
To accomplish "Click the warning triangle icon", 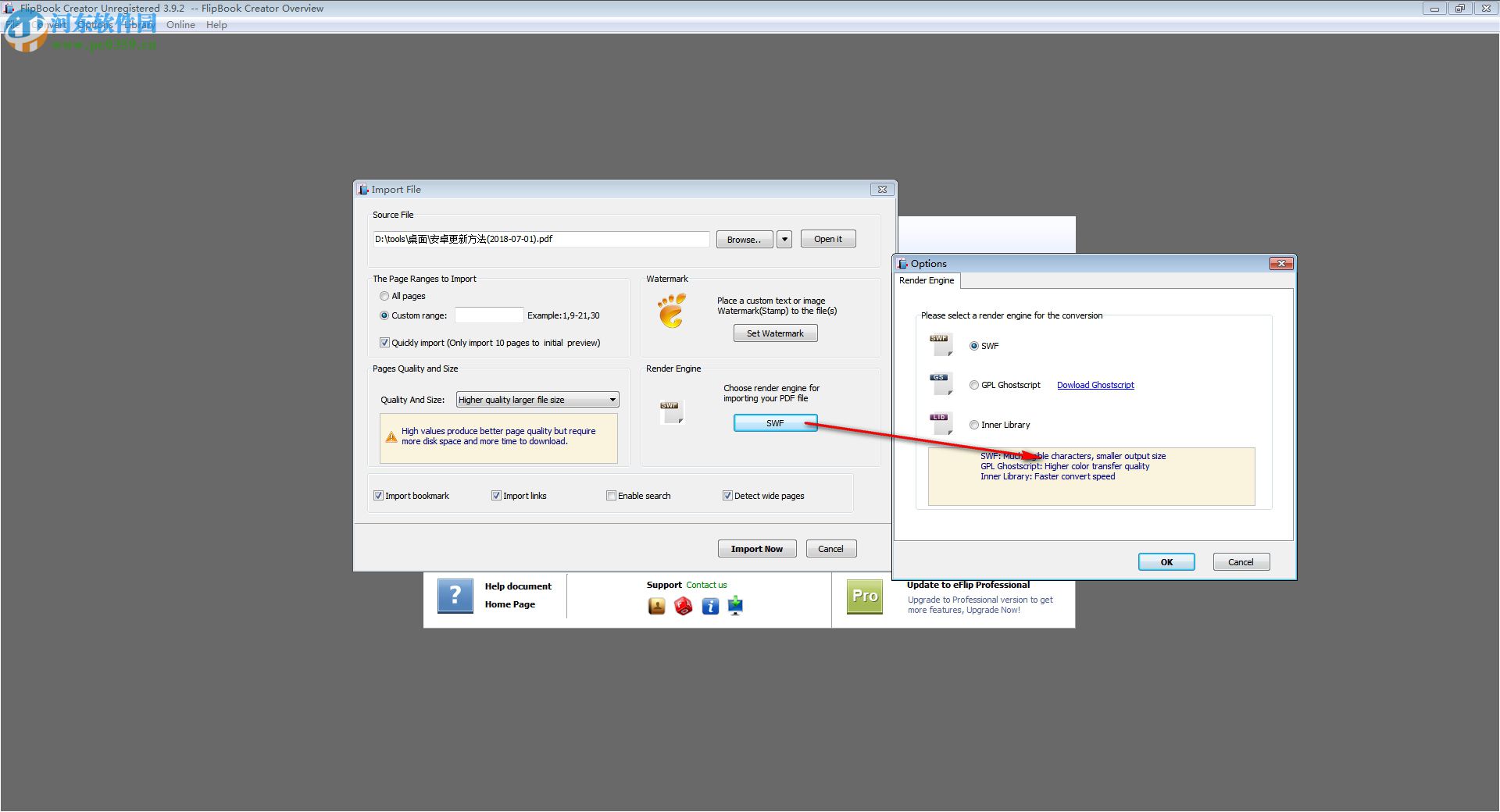I will [391, 436].
